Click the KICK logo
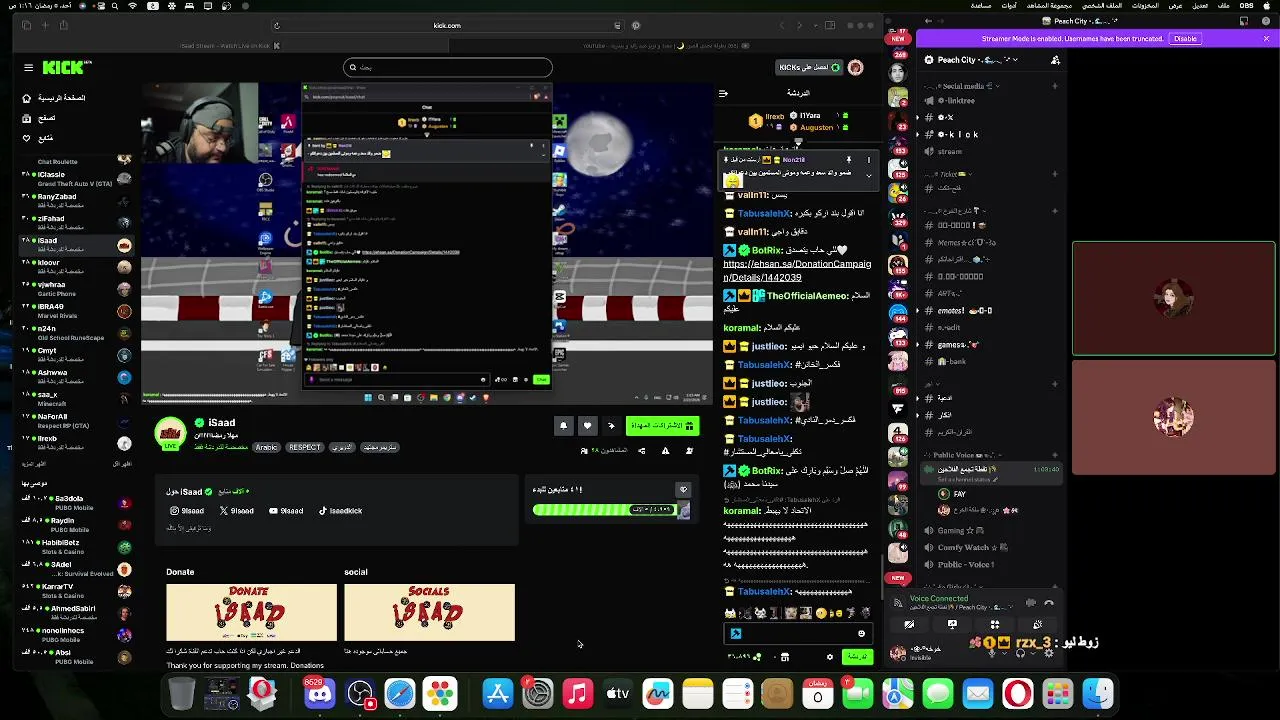Screen dimensions: 1280x720 click(65, 68)
